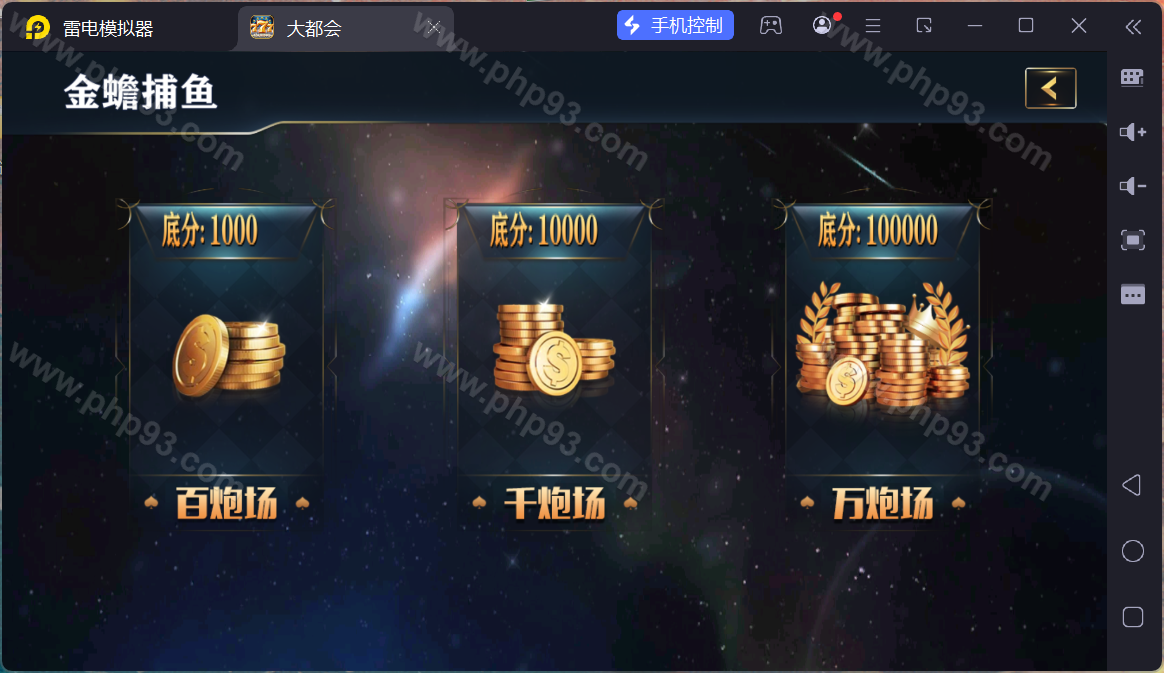Image resolution: width=1164 pixels, height=673 pixels.
Task: Click the Android home circle icon
Action: (x=1132, y=551)
